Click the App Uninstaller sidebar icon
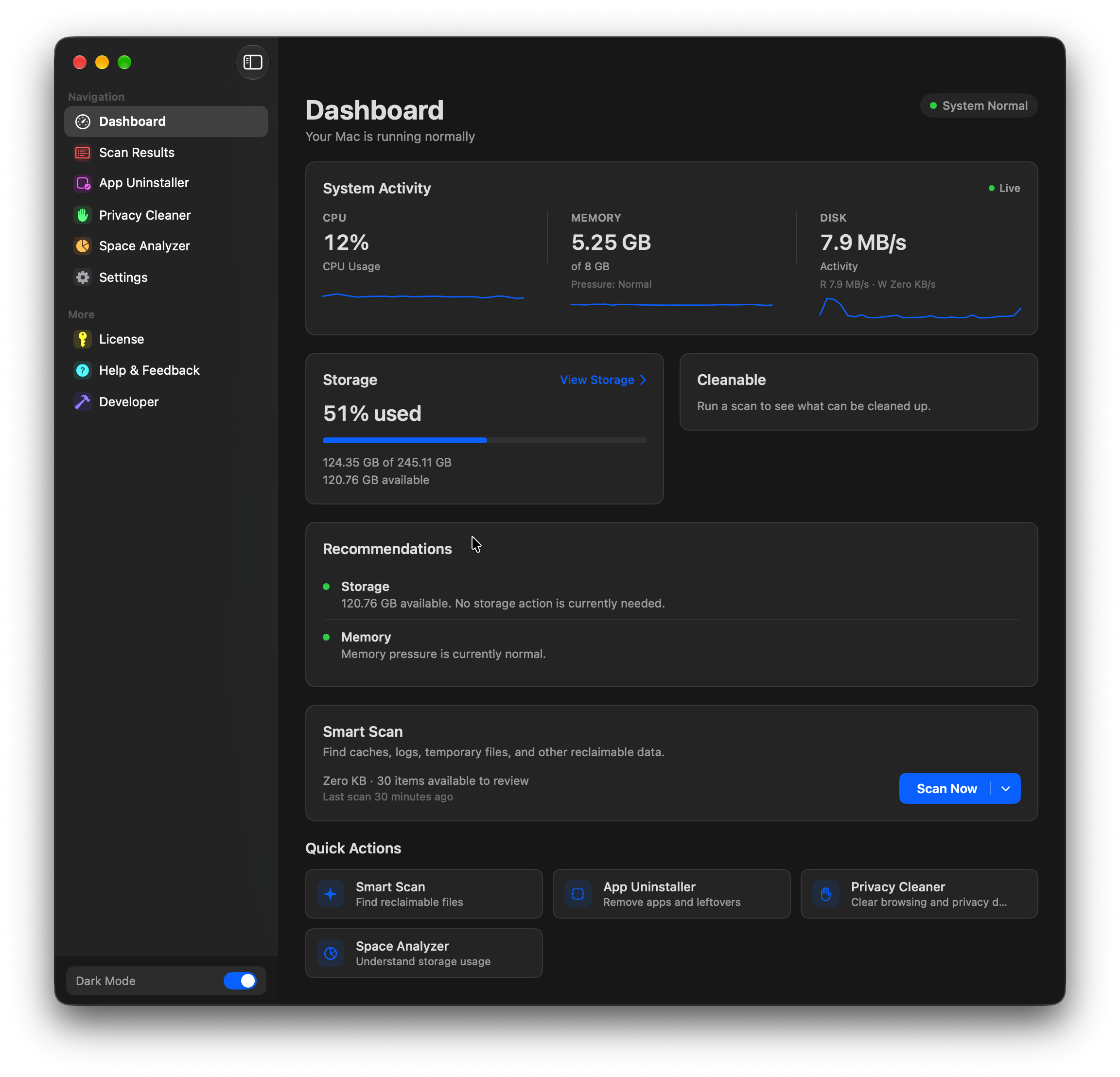The image size is (1120, 1077). (83, 183)
